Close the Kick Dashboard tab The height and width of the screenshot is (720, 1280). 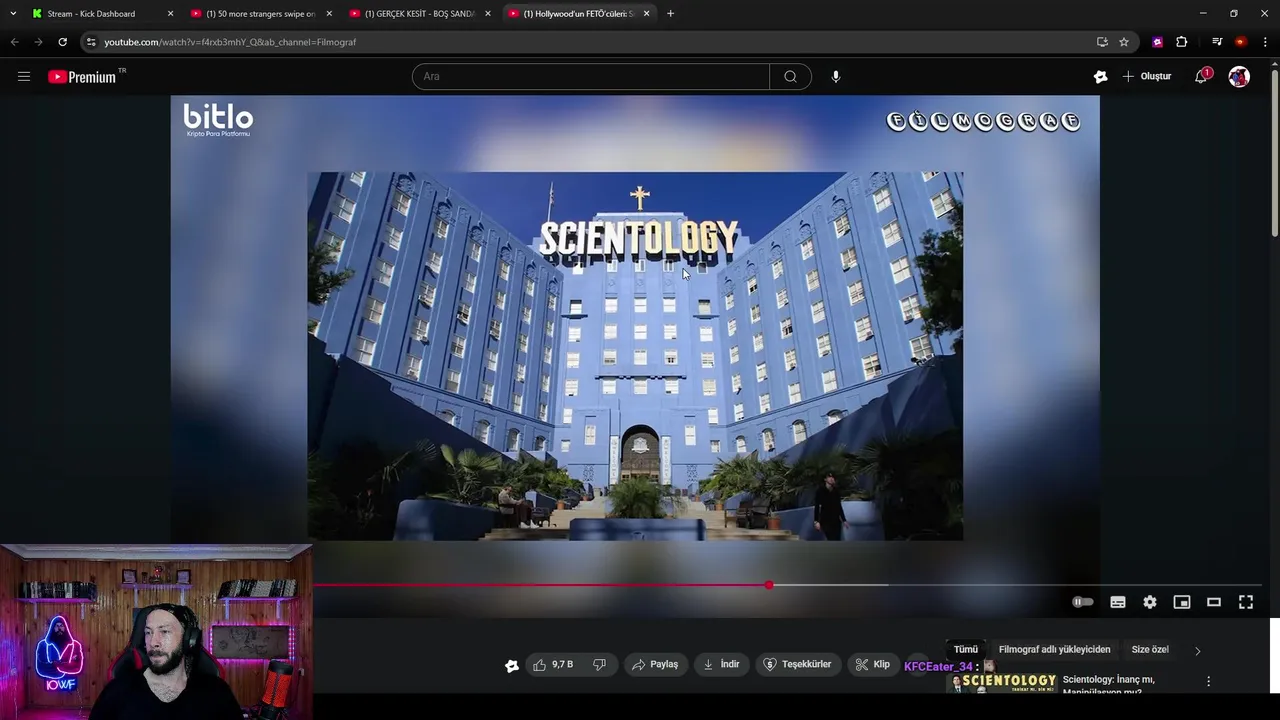170,13
